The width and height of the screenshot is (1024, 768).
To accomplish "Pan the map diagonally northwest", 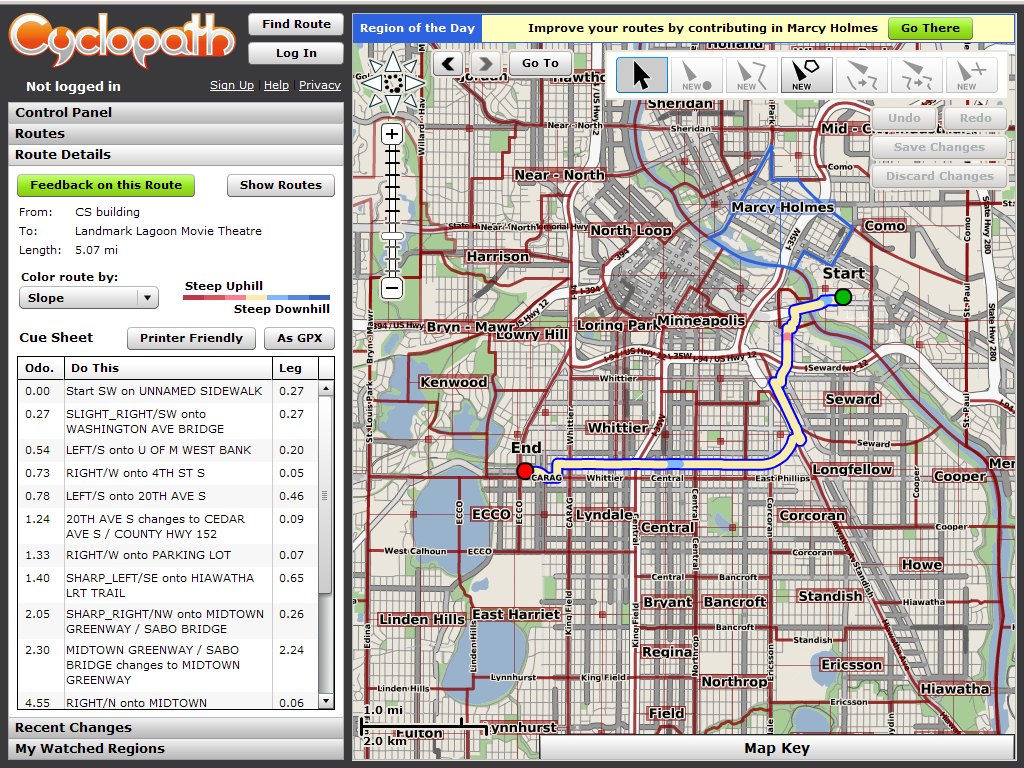I will (376, 67).
